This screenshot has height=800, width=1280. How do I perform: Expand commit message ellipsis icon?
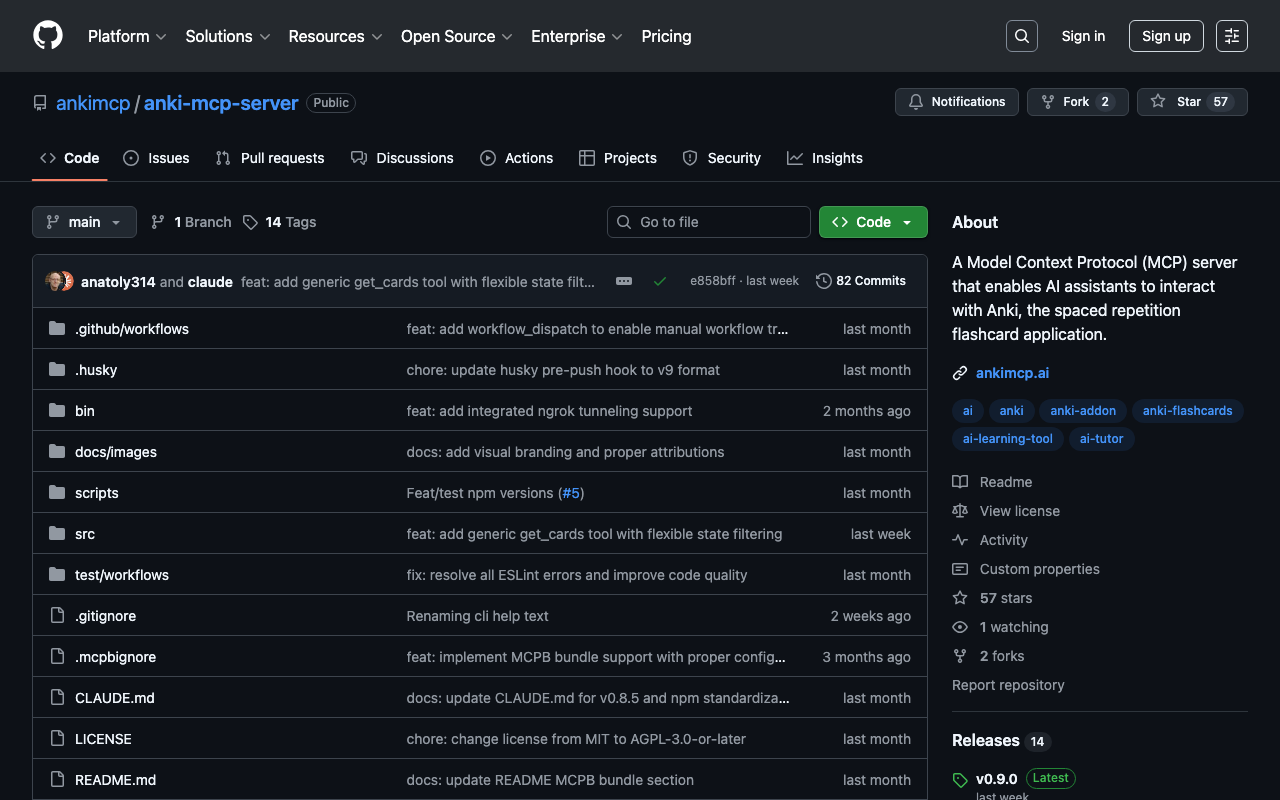(624, 281)
